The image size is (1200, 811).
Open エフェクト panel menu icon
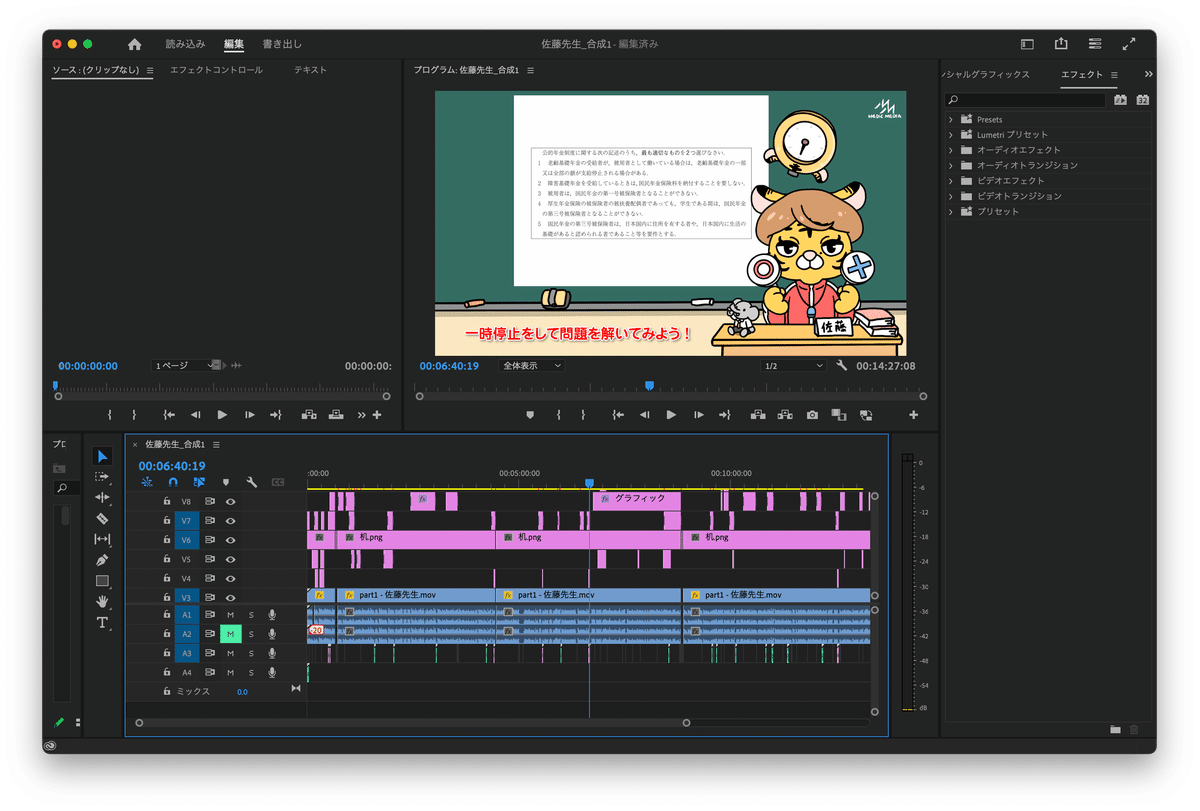click(1114, 75)
